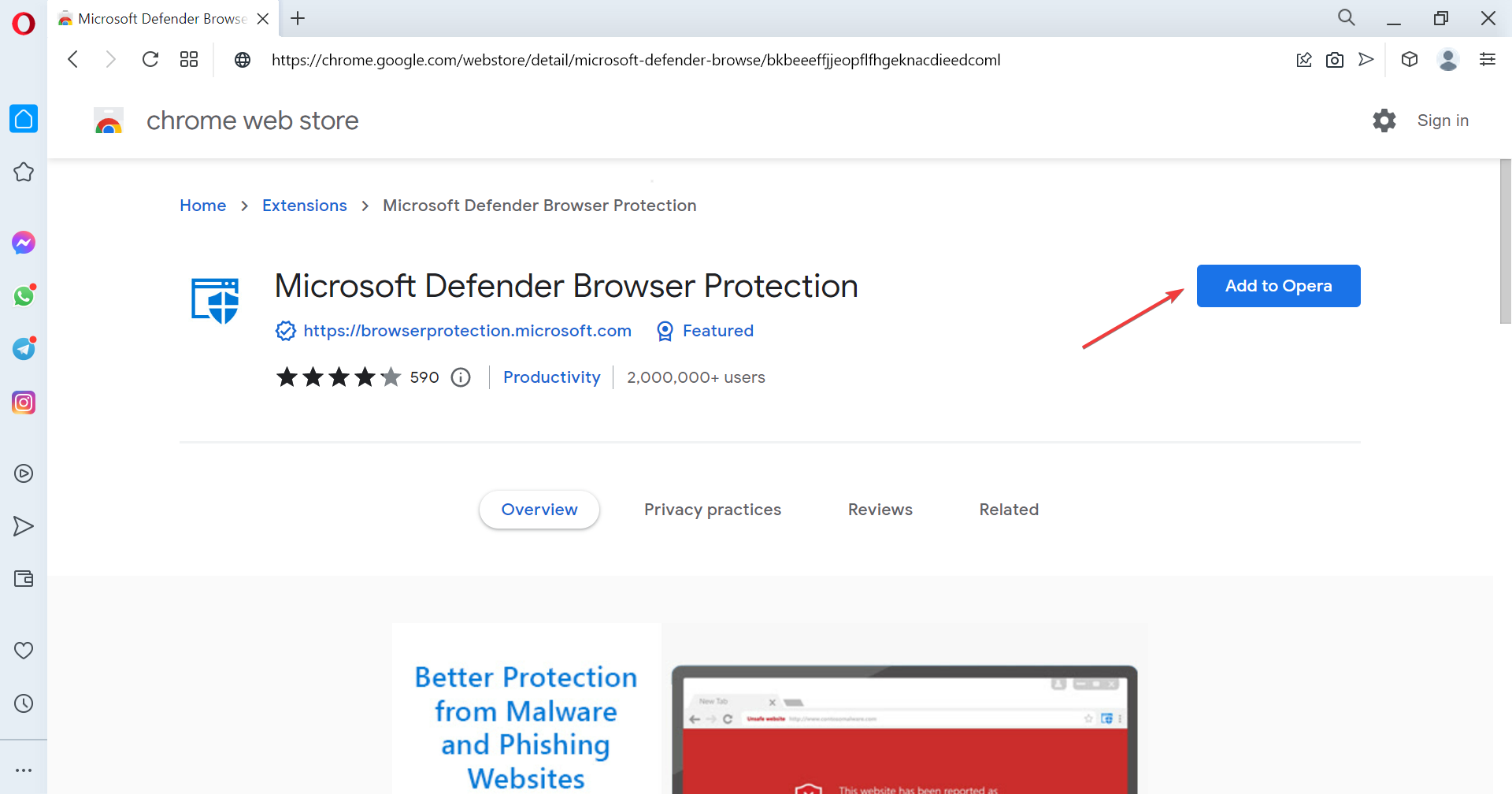1512x794 pixels.
Task: Click the Opera menu logo
Action: pos(24,24)
